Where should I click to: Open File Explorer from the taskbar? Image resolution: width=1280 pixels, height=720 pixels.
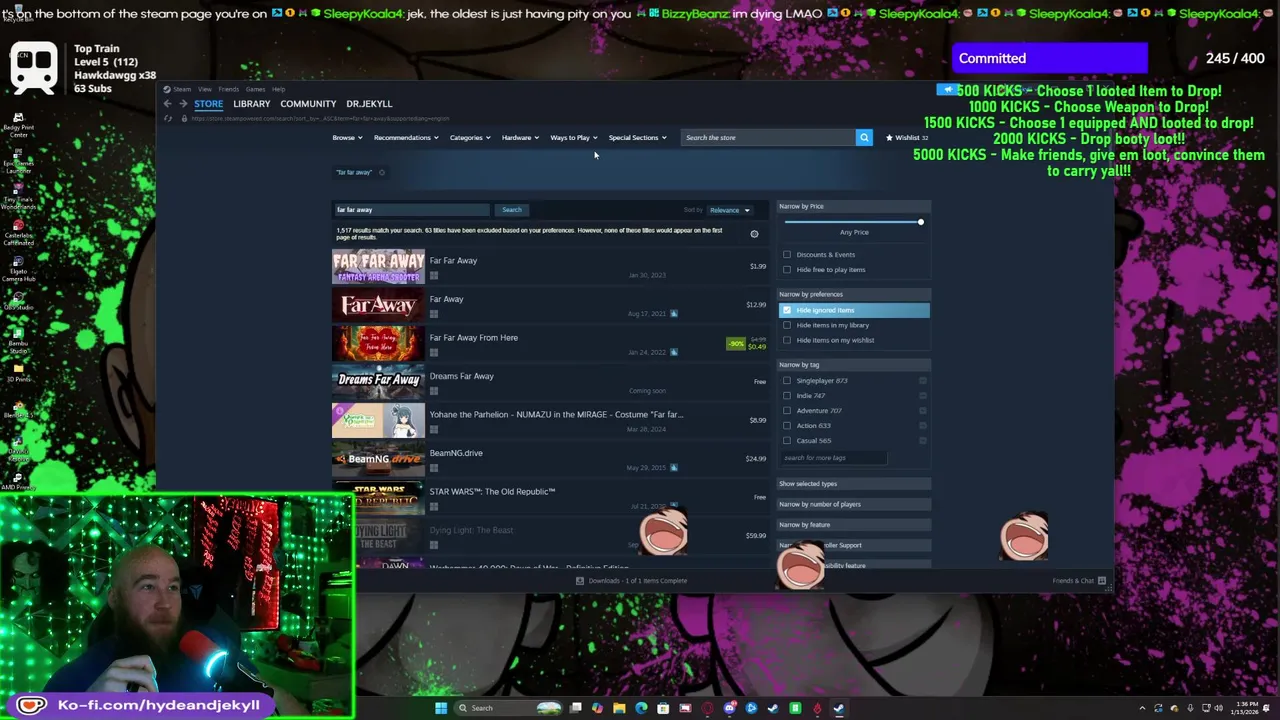click(619, 708)
